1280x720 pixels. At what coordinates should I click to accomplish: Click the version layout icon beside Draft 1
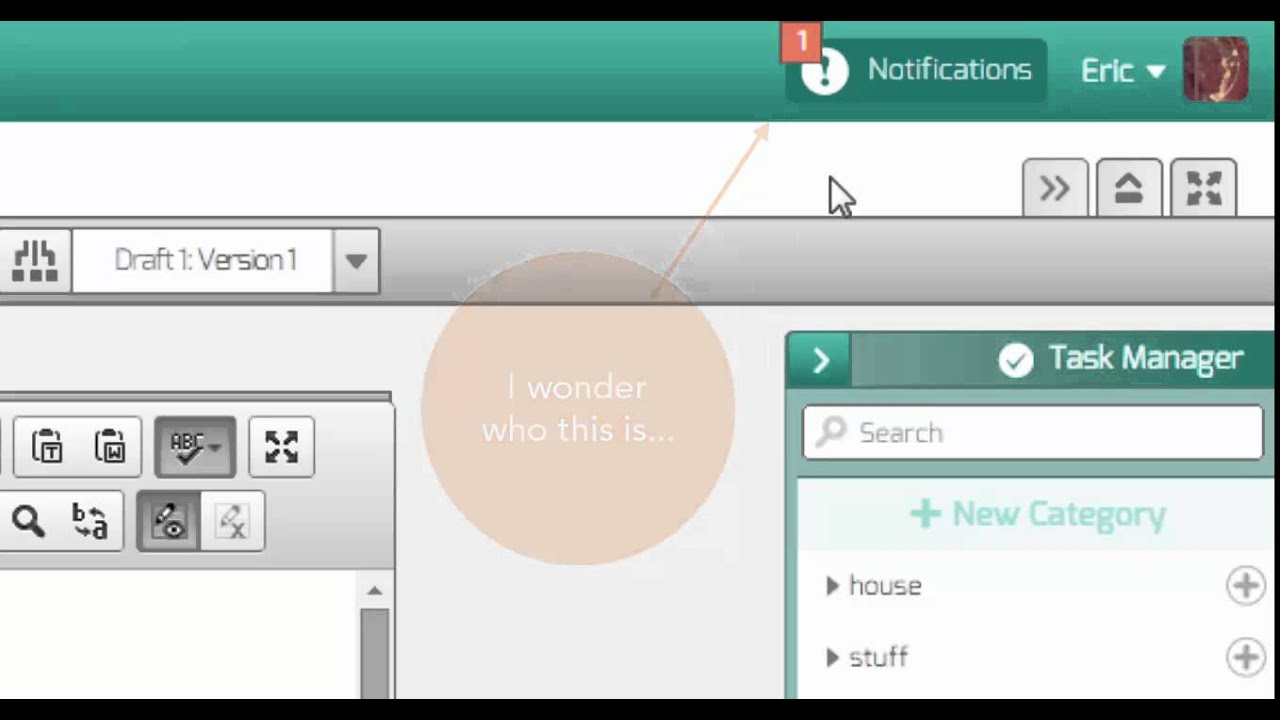pyautogui.click(x=35, y=260)
